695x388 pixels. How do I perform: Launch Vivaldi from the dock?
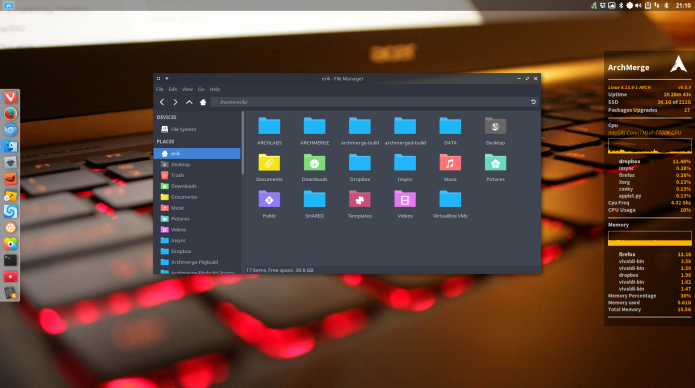click(10, 97)
